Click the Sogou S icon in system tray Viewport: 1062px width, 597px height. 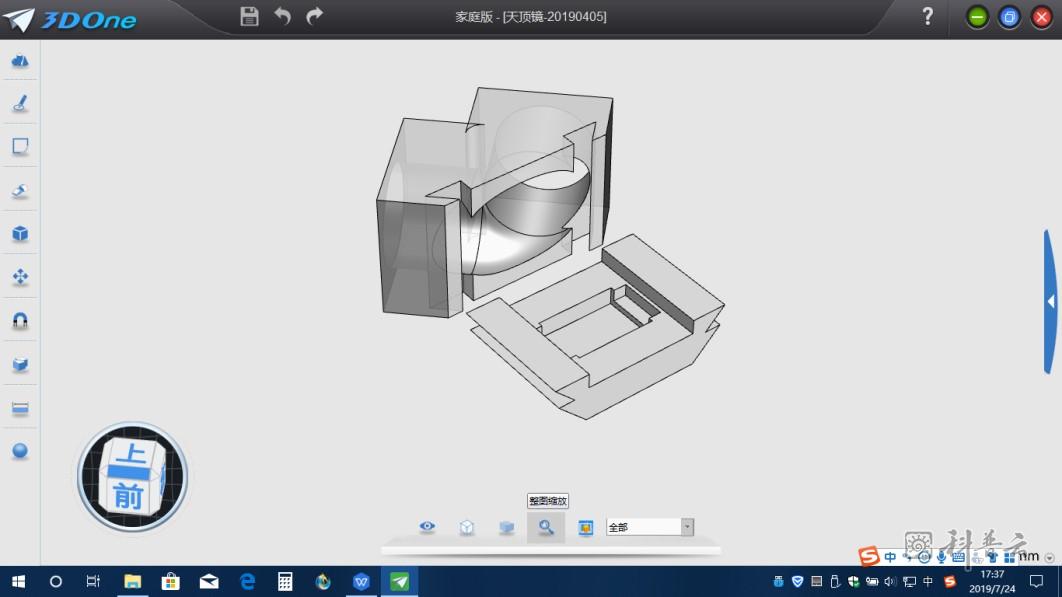click(x=950, y=581)
